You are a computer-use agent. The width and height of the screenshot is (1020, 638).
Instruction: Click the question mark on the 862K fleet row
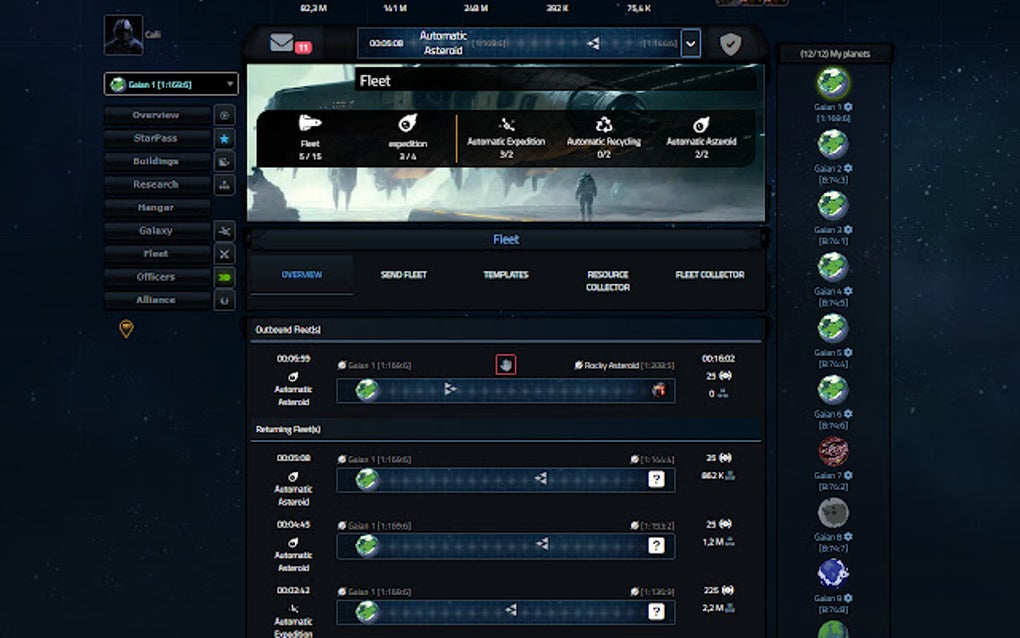click(656, 480)
